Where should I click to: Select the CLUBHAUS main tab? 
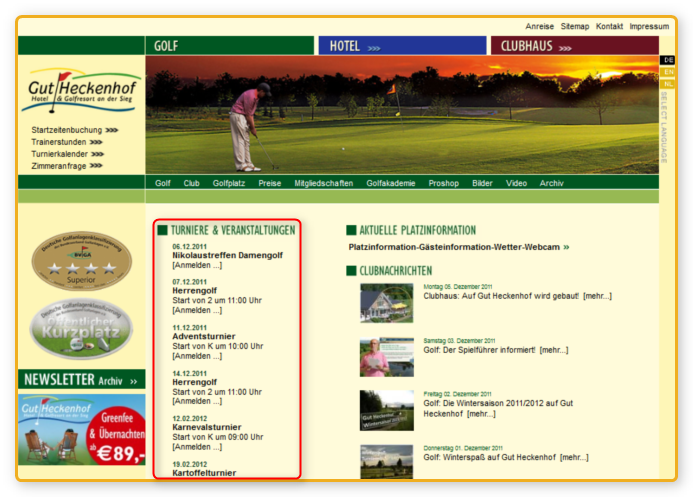575,46
